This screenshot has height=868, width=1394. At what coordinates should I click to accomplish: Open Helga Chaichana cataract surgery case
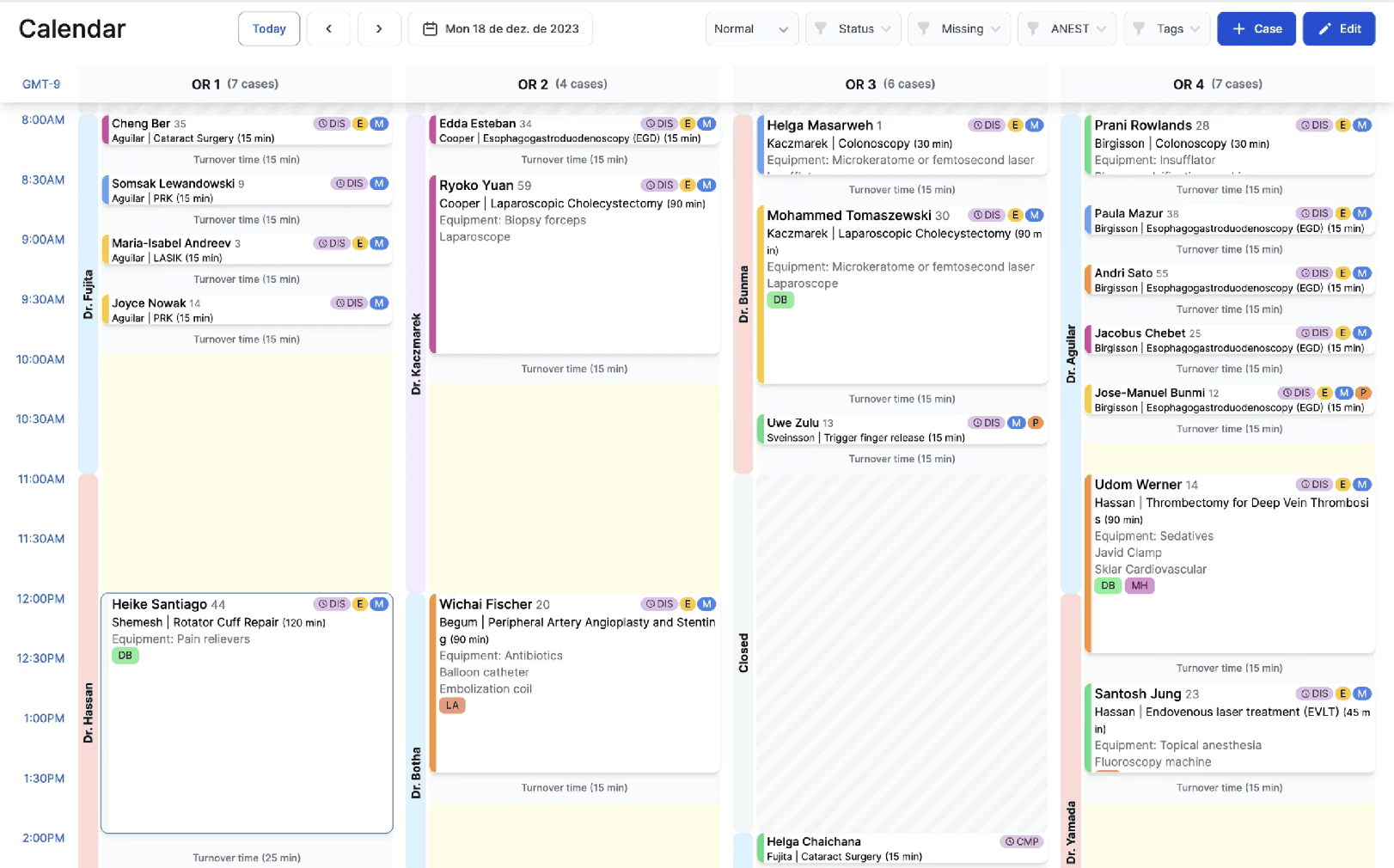click(902, 848)
